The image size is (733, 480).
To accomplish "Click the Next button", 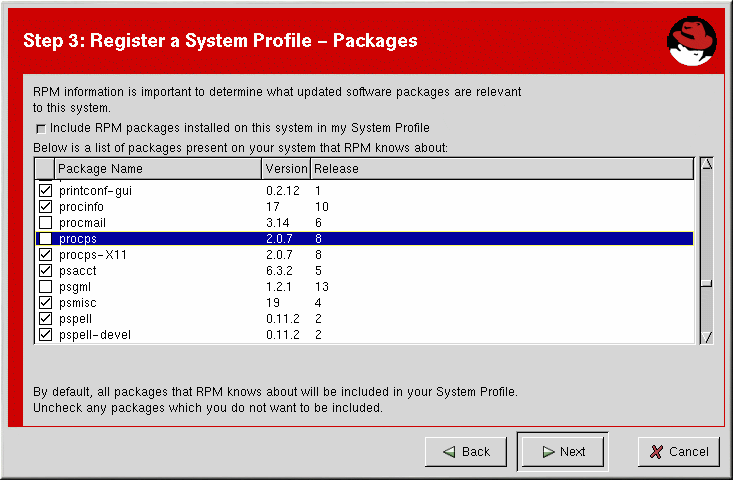I will click(x=562, y=451).
